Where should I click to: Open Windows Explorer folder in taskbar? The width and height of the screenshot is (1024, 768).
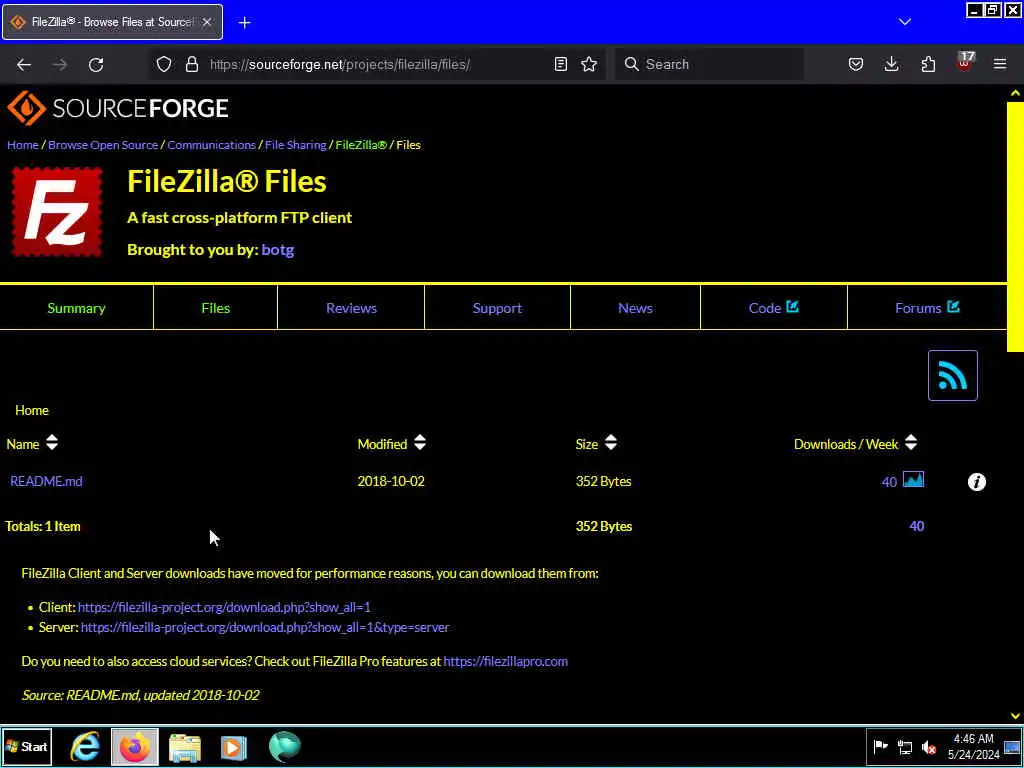[185, 747]
